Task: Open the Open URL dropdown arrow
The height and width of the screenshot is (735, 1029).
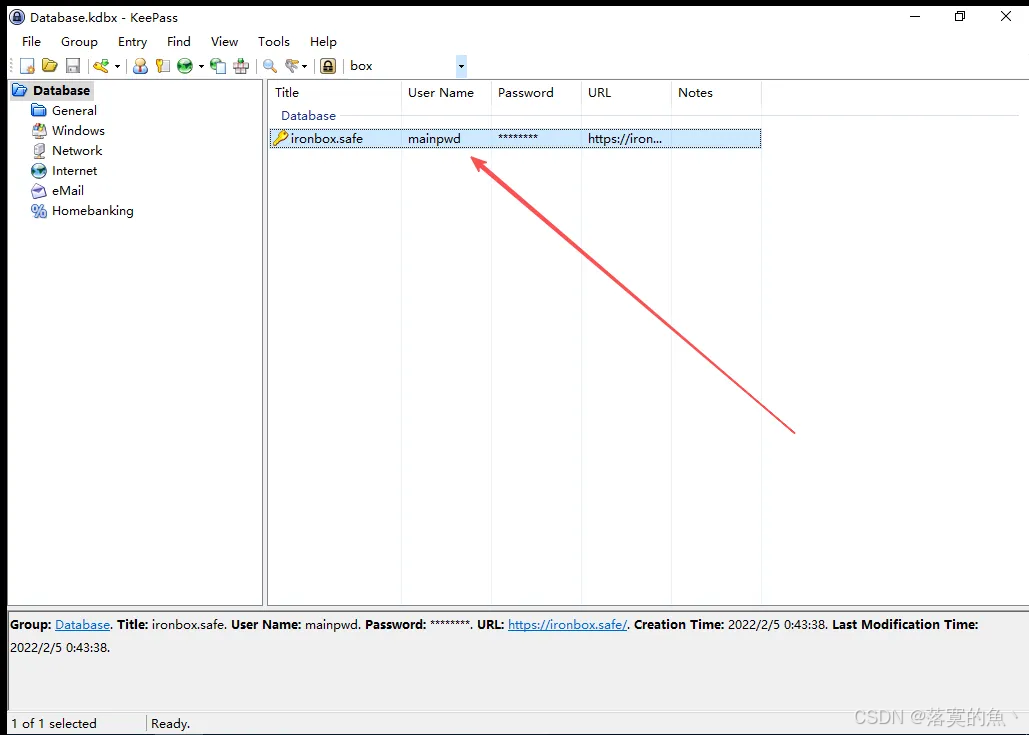Action: (201, 66)
